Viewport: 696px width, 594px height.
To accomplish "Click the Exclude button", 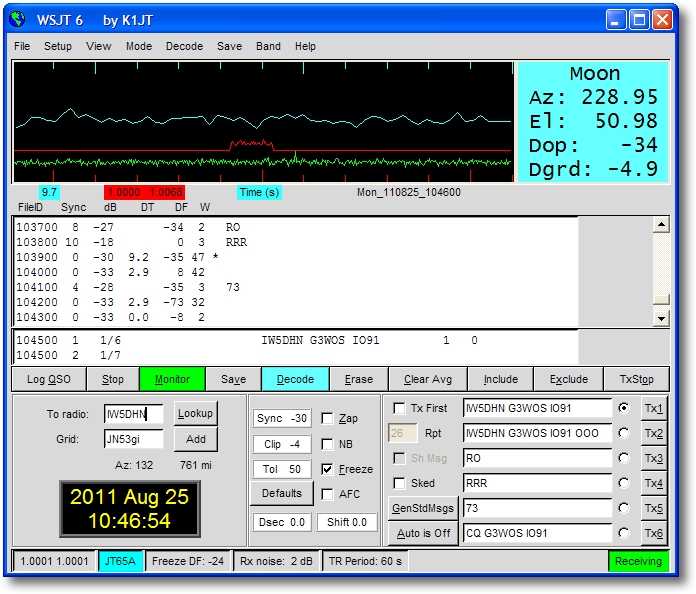I will [569, 379].
